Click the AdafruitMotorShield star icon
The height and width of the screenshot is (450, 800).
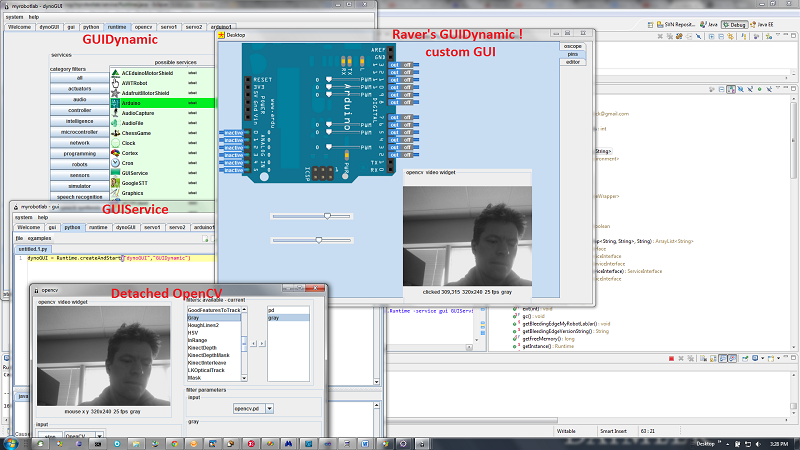115,93
